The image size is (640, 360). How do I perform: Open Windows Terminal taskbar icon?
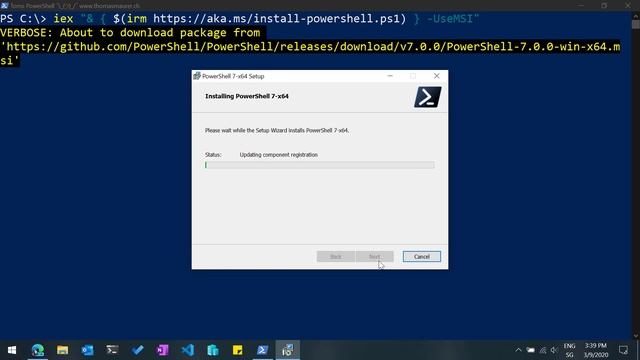point(112,350)
